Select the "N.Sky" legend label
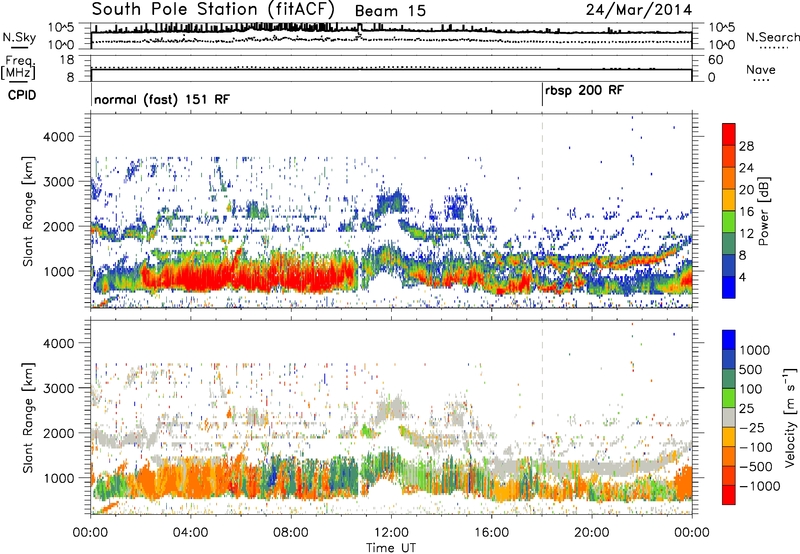Viewport: 800px width, 554px height. pos(19,37)
